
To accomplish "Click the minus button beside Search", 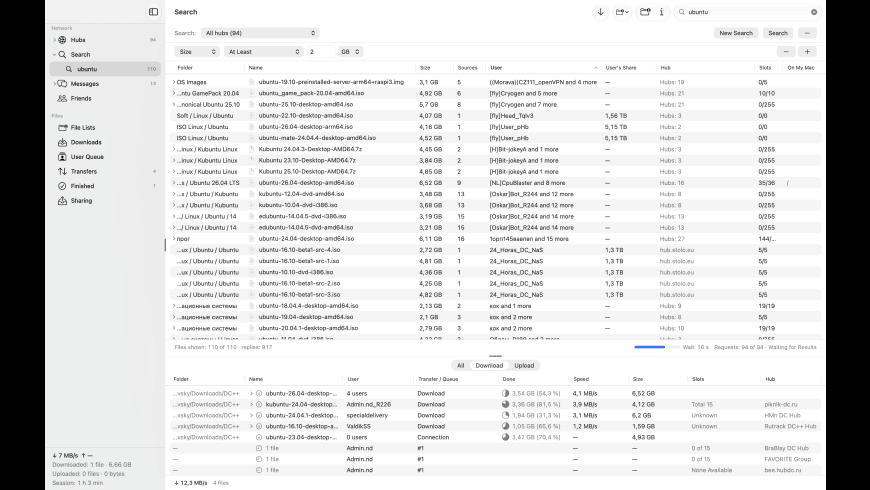I will click(807, 33).
